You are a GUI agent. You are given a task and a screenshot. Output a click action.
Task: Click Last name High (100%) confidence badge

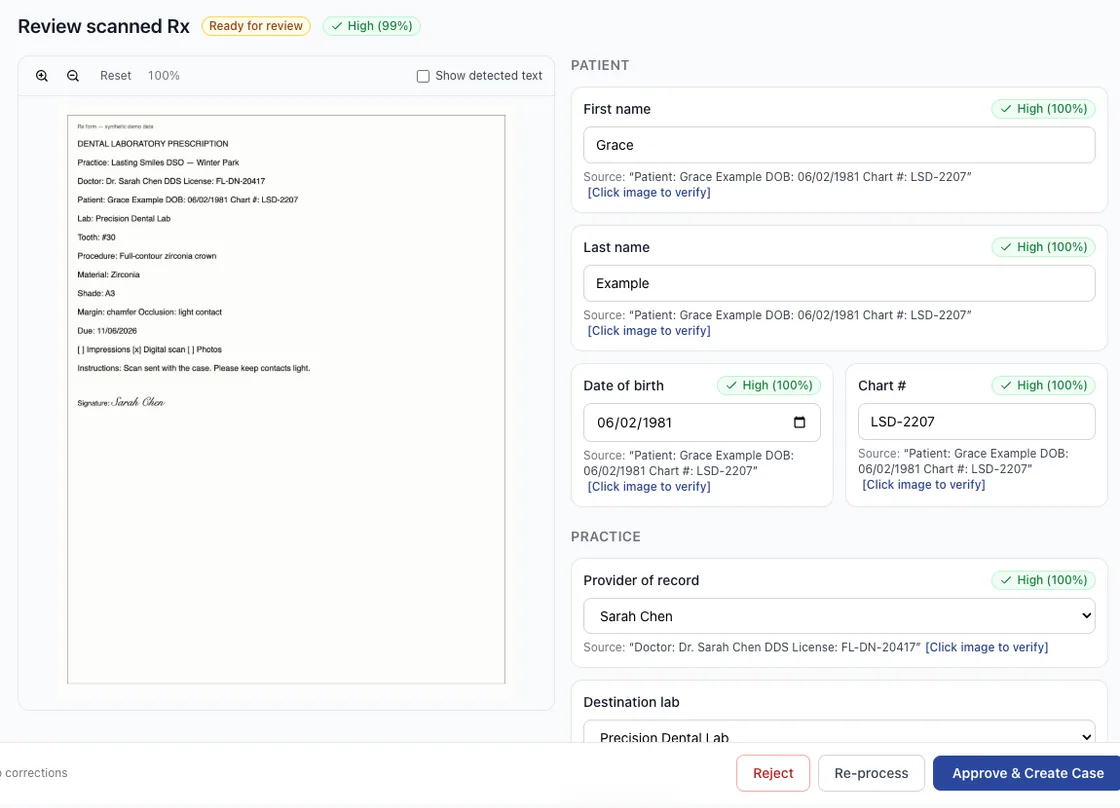pyautogui.click(x=1044, y=247)
